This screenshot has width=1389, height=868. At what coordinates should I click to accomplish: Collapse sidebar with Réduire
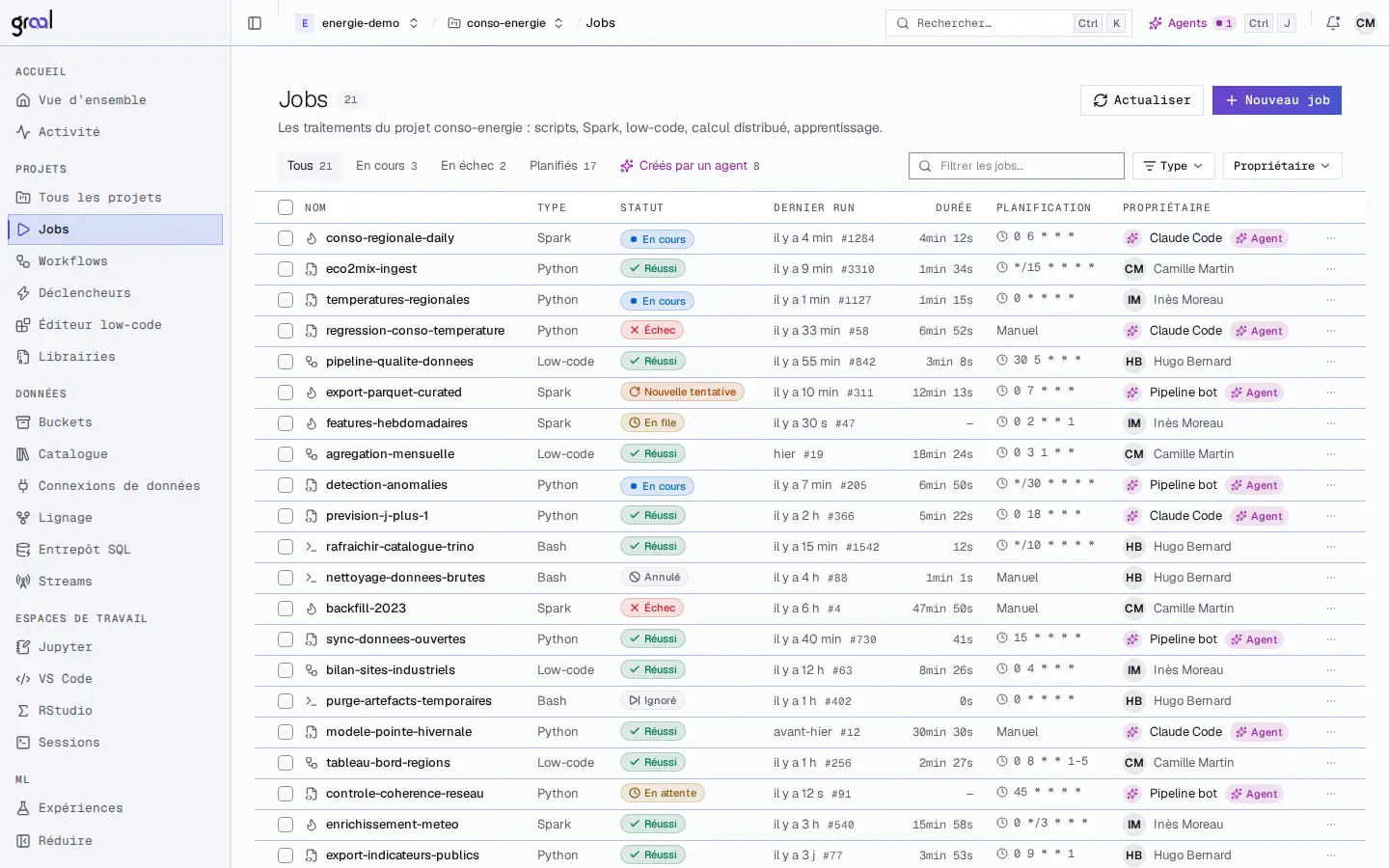click(x=116, y=841)
